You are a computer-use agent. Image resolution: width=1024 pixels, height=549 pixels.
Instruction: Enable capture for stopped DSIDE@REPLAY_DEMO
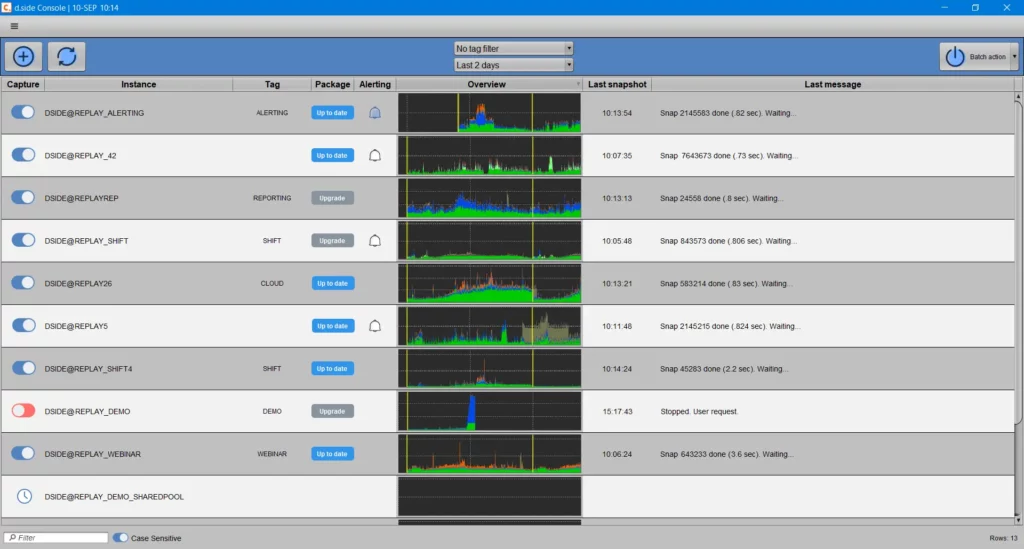point(24,411)
